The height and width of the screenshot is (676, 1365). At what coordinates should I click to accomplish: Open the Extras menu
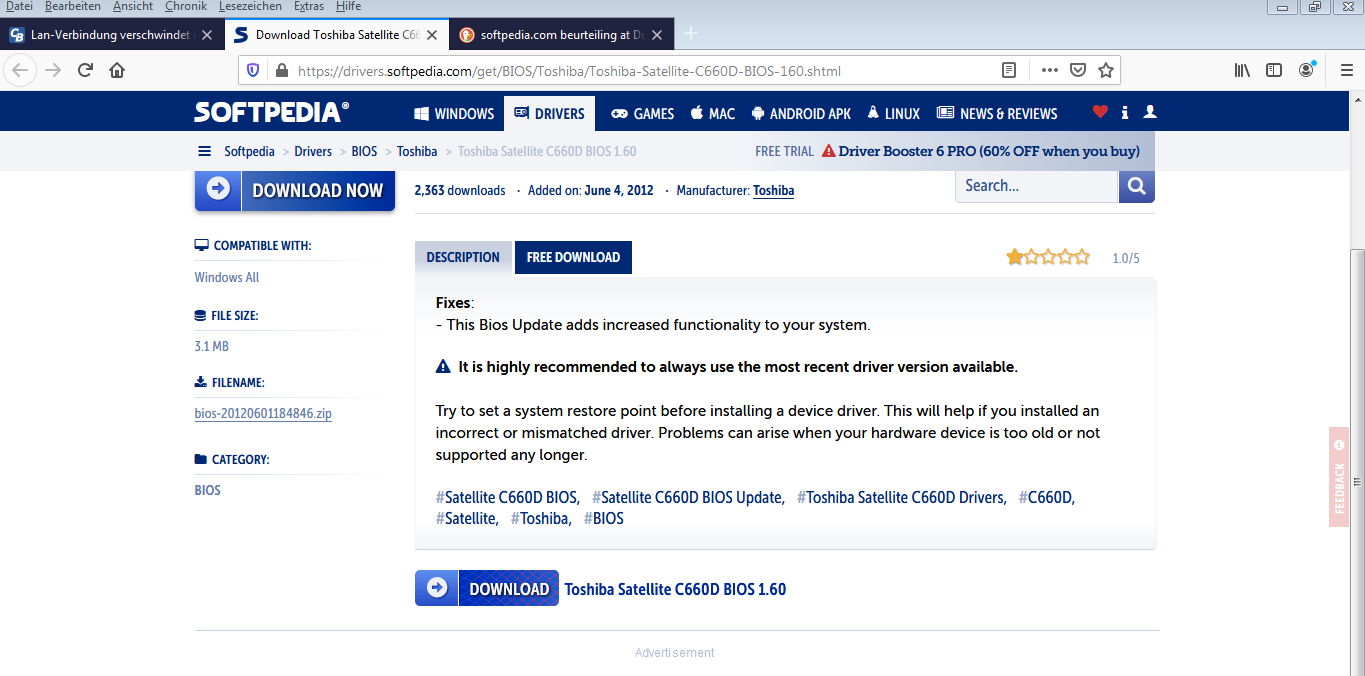click(x=309, y=7)
